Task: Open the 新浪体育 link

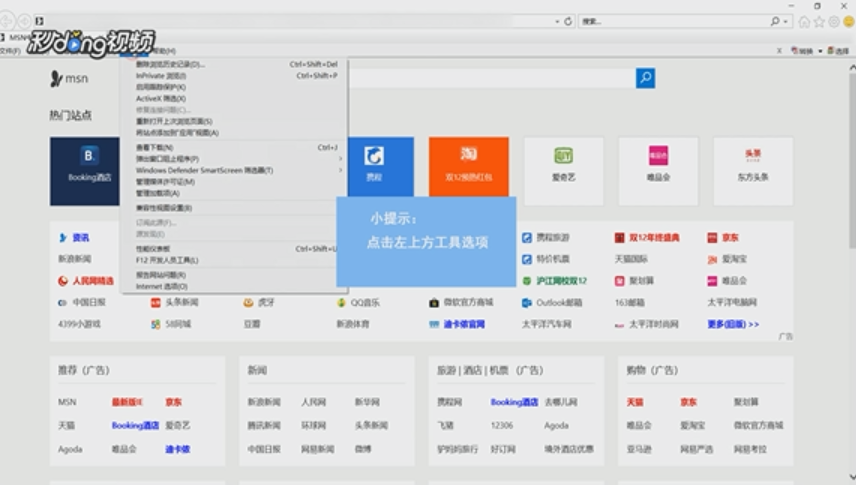Action: pos(353,324)
